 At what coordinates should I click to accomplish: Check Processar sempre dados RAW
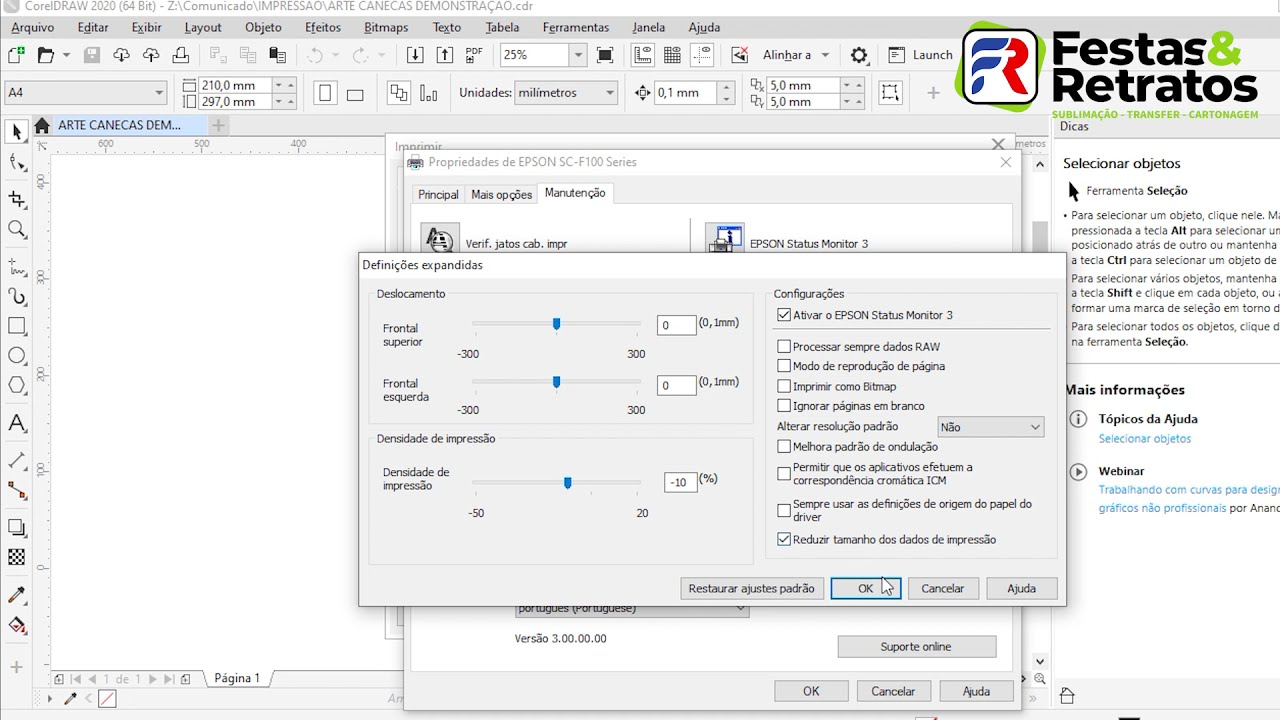pos(784,347)
